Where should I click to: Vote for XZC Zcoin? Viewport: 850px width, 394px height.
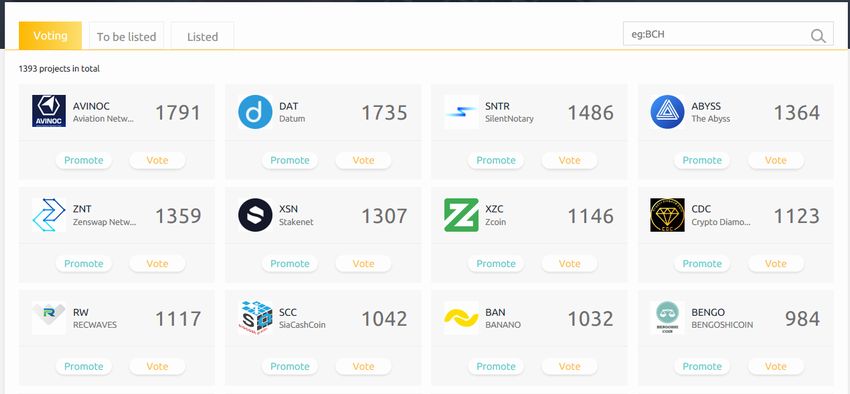pyautogui.click(x=569, y=264)
